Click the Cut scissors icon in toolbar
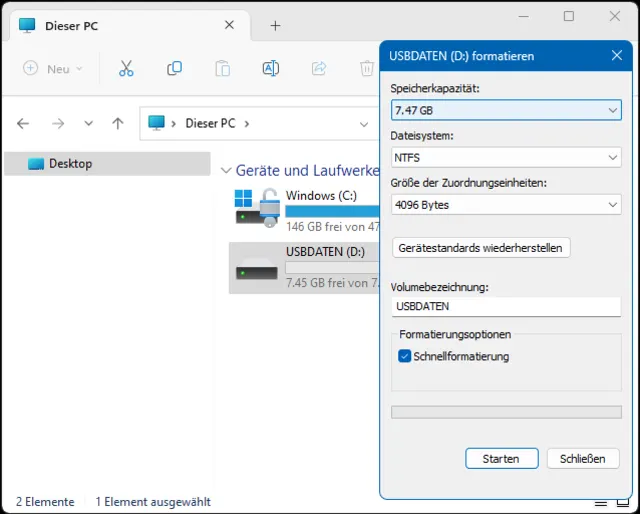The image size is (640, 514). (x=126, y=68)
